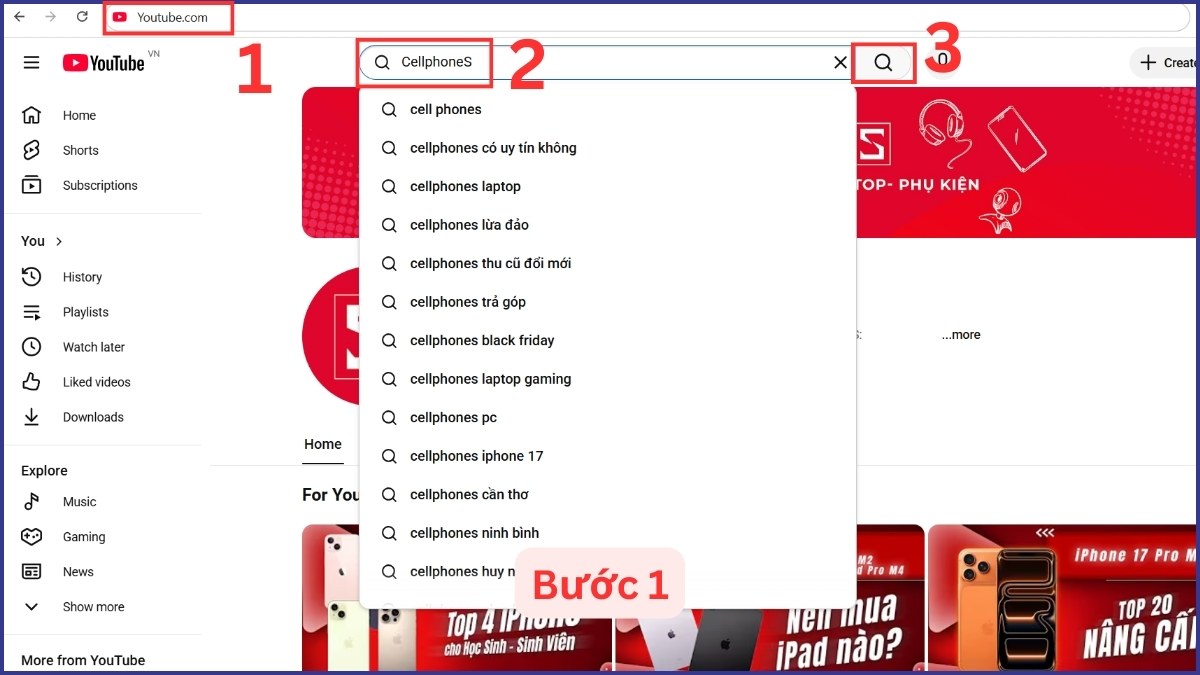Select News in the sidebar menu
Image resolution: width=1200 pixels, height=675 pixels.
(x=78, y=572)
